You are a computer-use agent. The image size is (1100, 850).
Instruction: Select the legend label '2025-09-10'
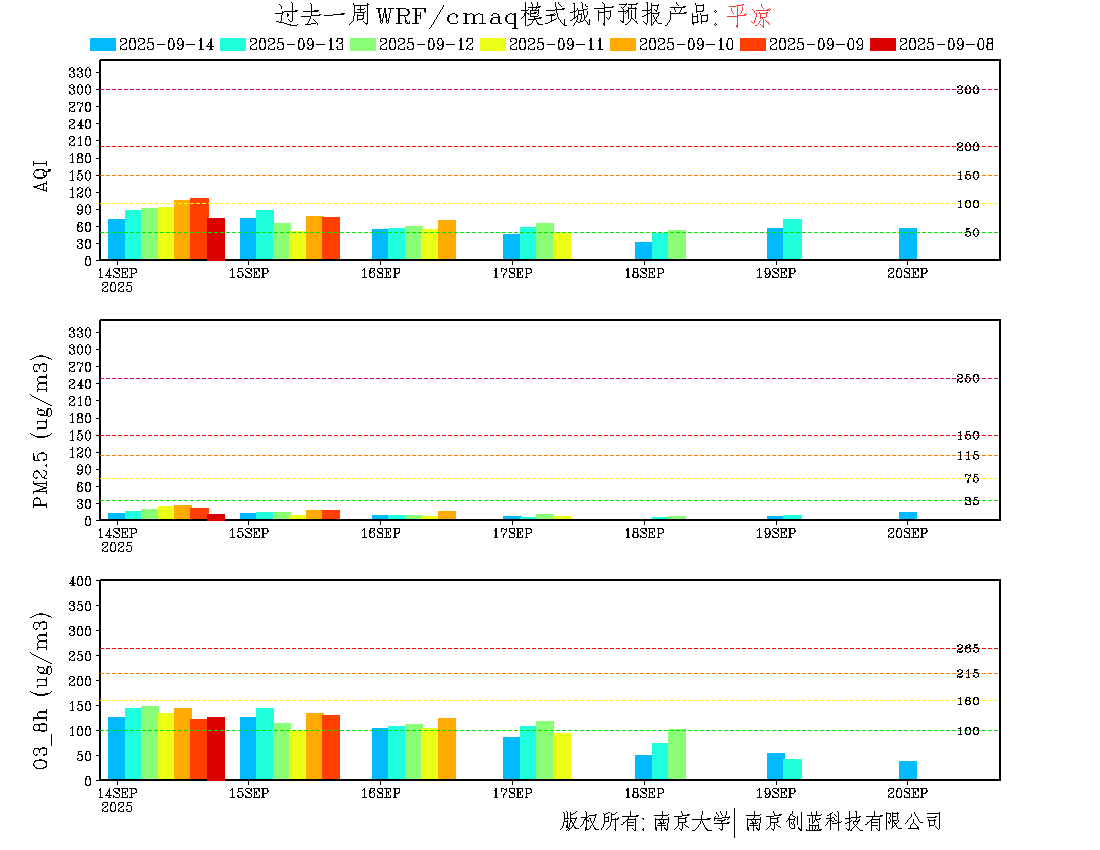coord(686,44)
